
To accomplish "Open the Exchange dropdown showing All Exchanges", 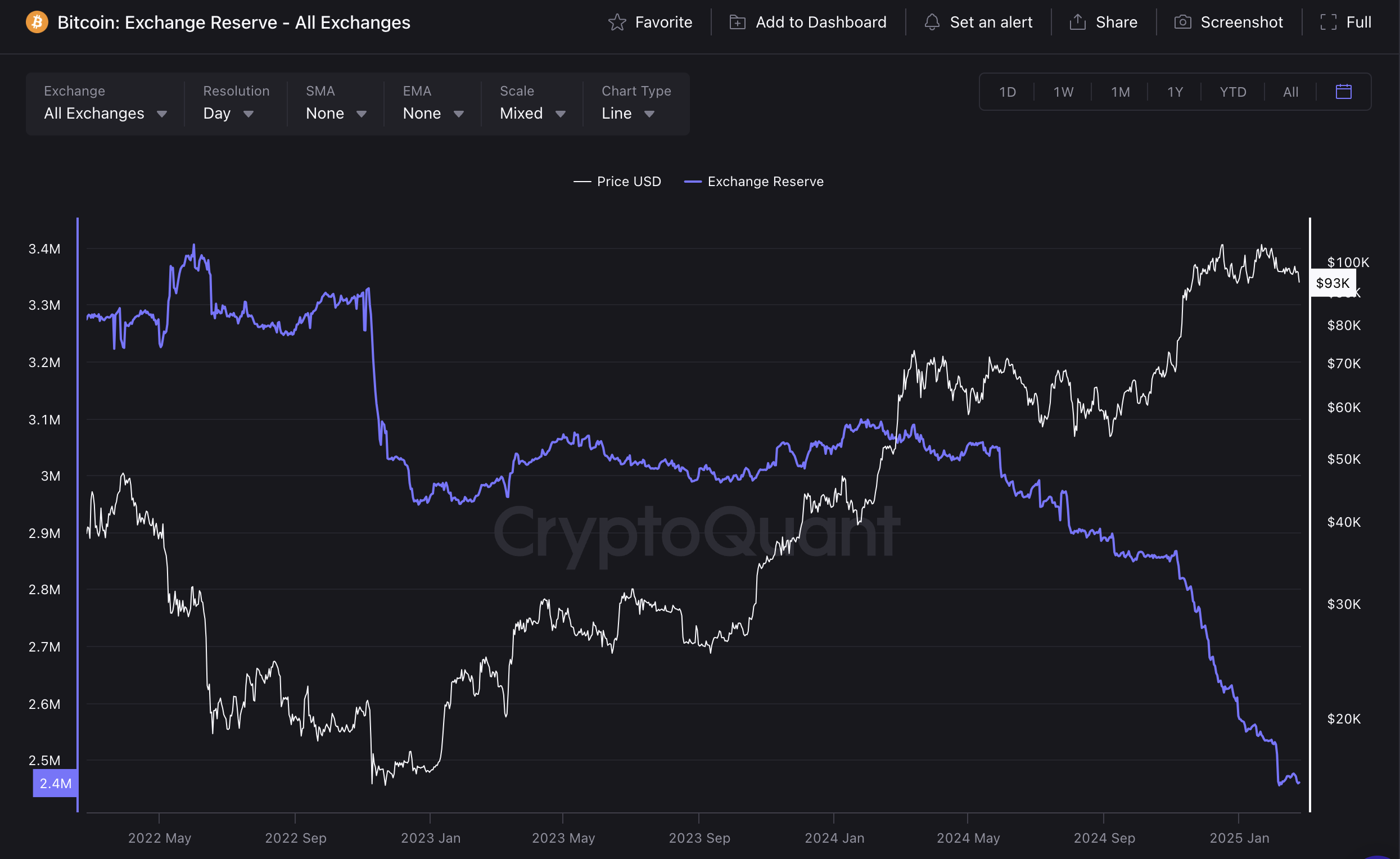I will 105,104.
